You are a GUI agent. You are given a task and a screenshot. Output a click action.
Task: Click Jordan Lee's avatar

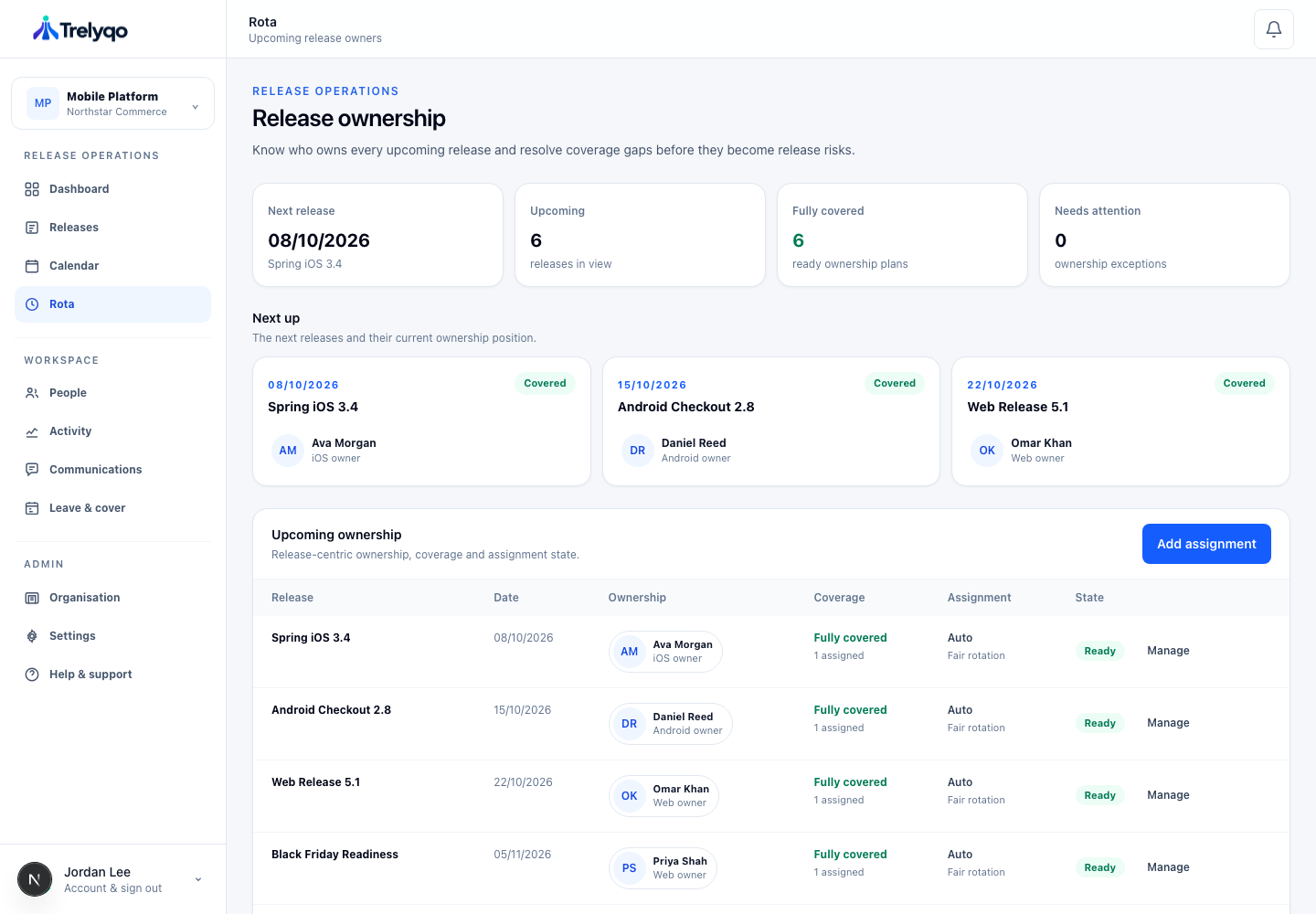35,879
